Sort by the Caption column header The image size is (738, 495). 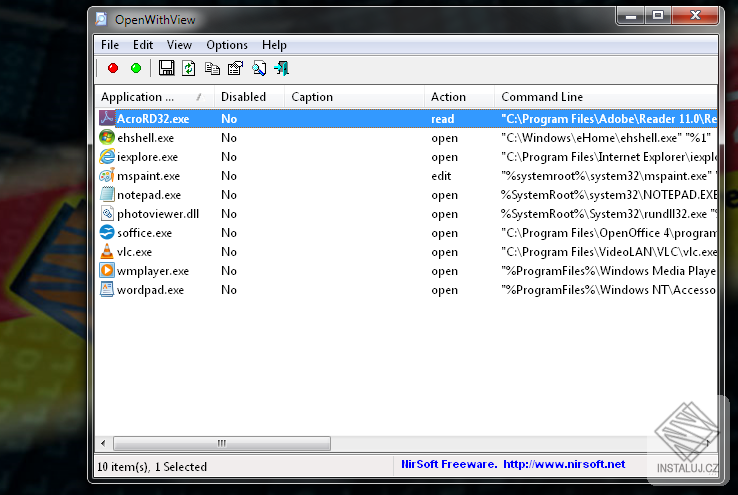click(354, 97)
